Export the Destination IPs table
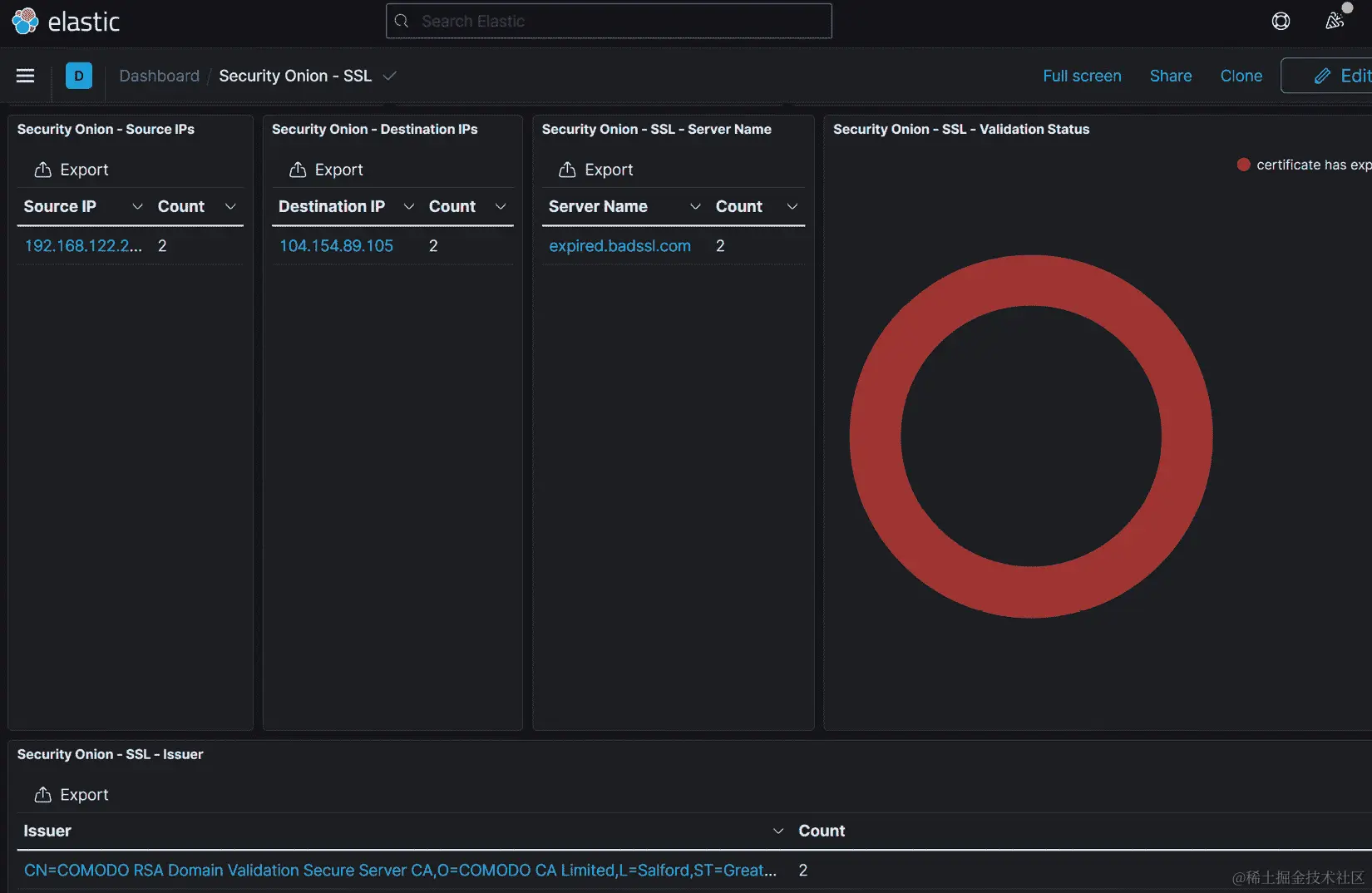Image resolution: width=1372 pixels, height=893 pixels. (x=326, y=170)
